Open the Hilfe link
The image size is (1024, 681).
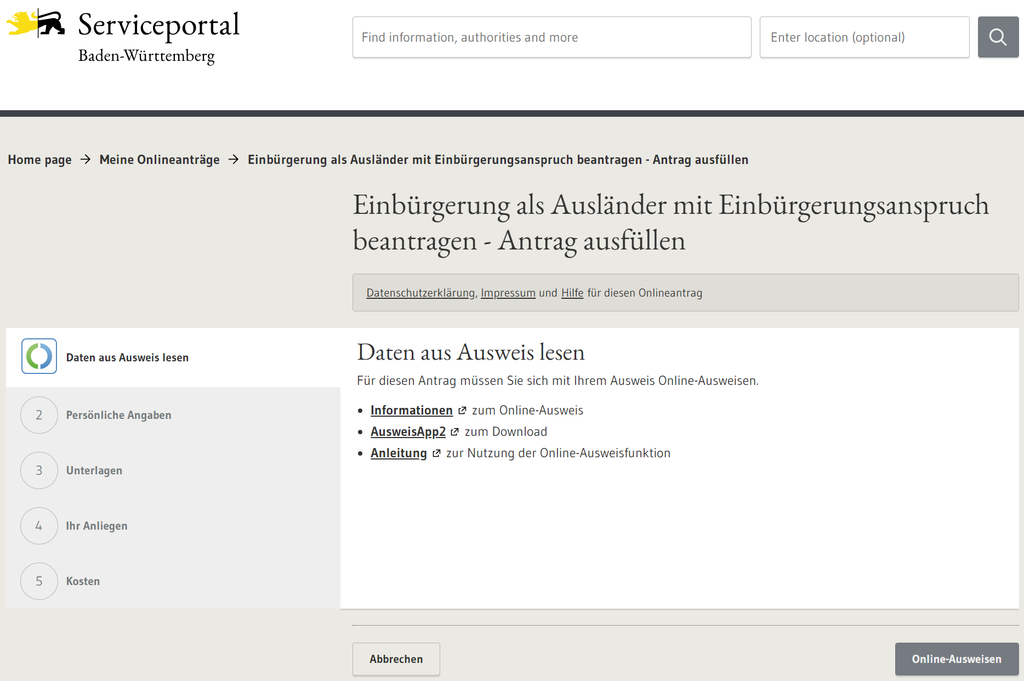[572, 293]
